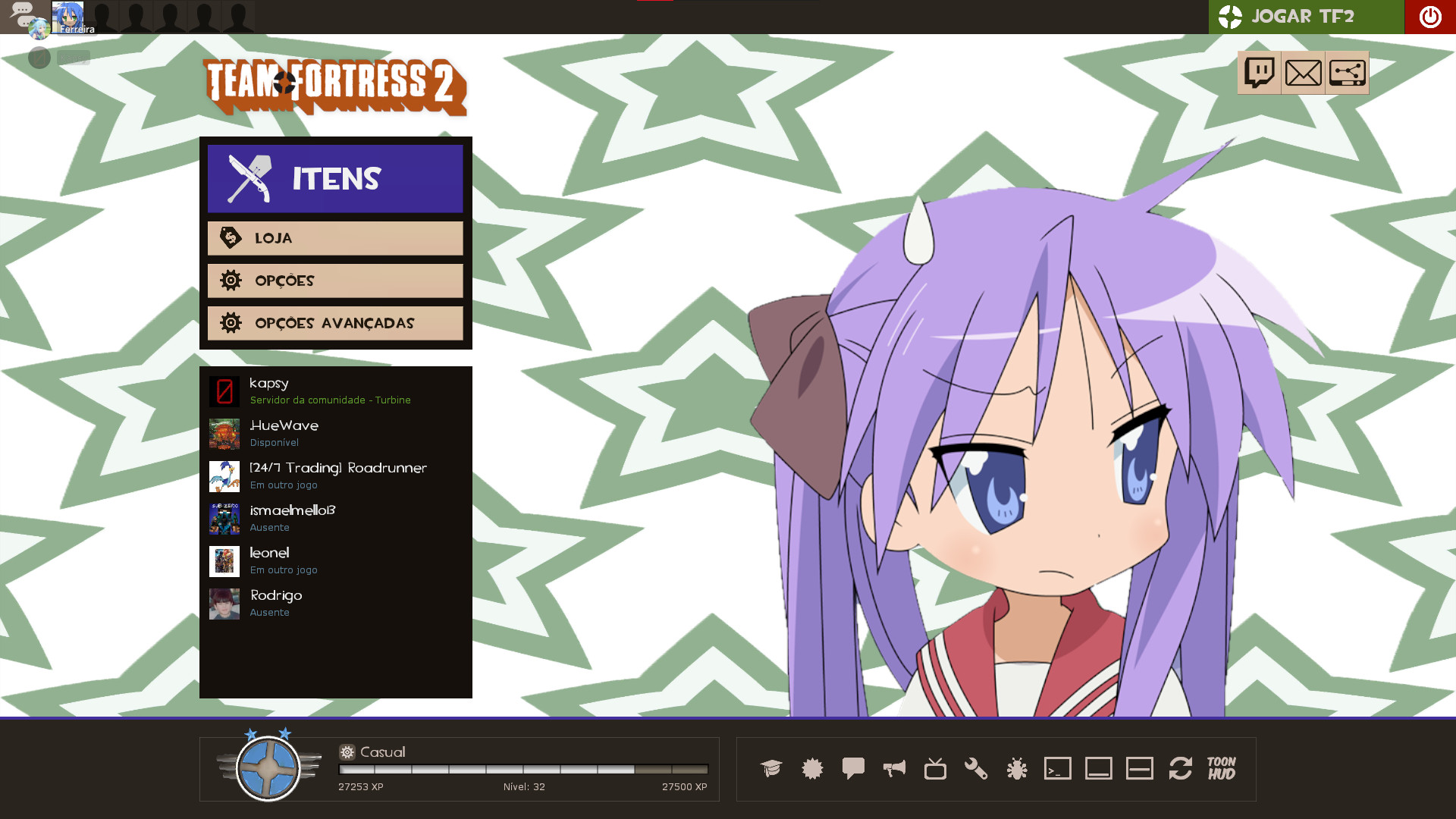Open the LOJA store button
This screenshot has height=819, width=1456.
click(x=335, y=238)
